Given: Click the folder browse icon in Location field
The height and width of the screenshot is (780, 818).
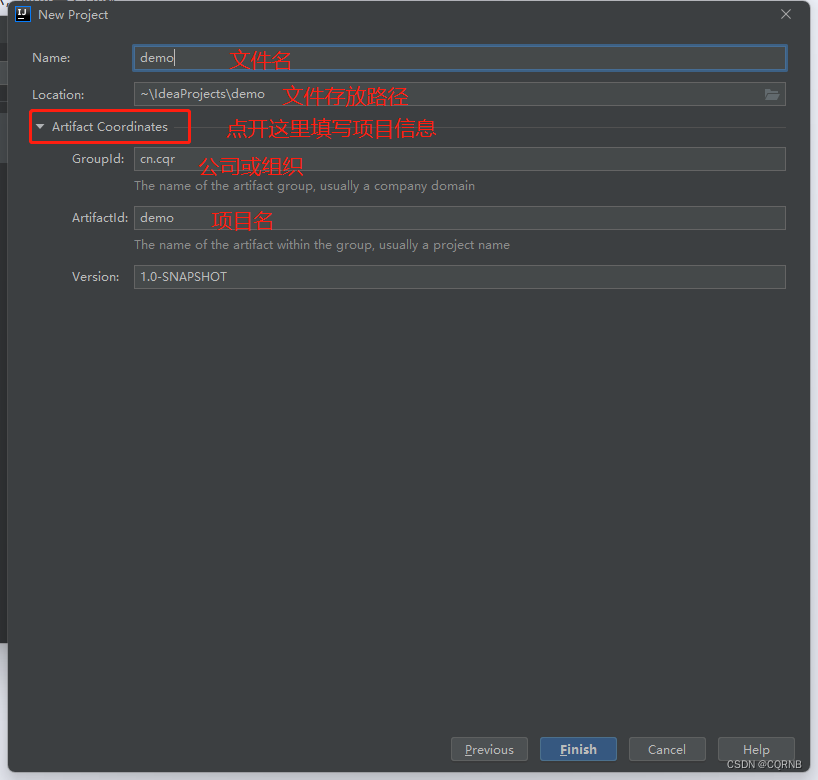Looking at the screenshot, I should point(772,94).
